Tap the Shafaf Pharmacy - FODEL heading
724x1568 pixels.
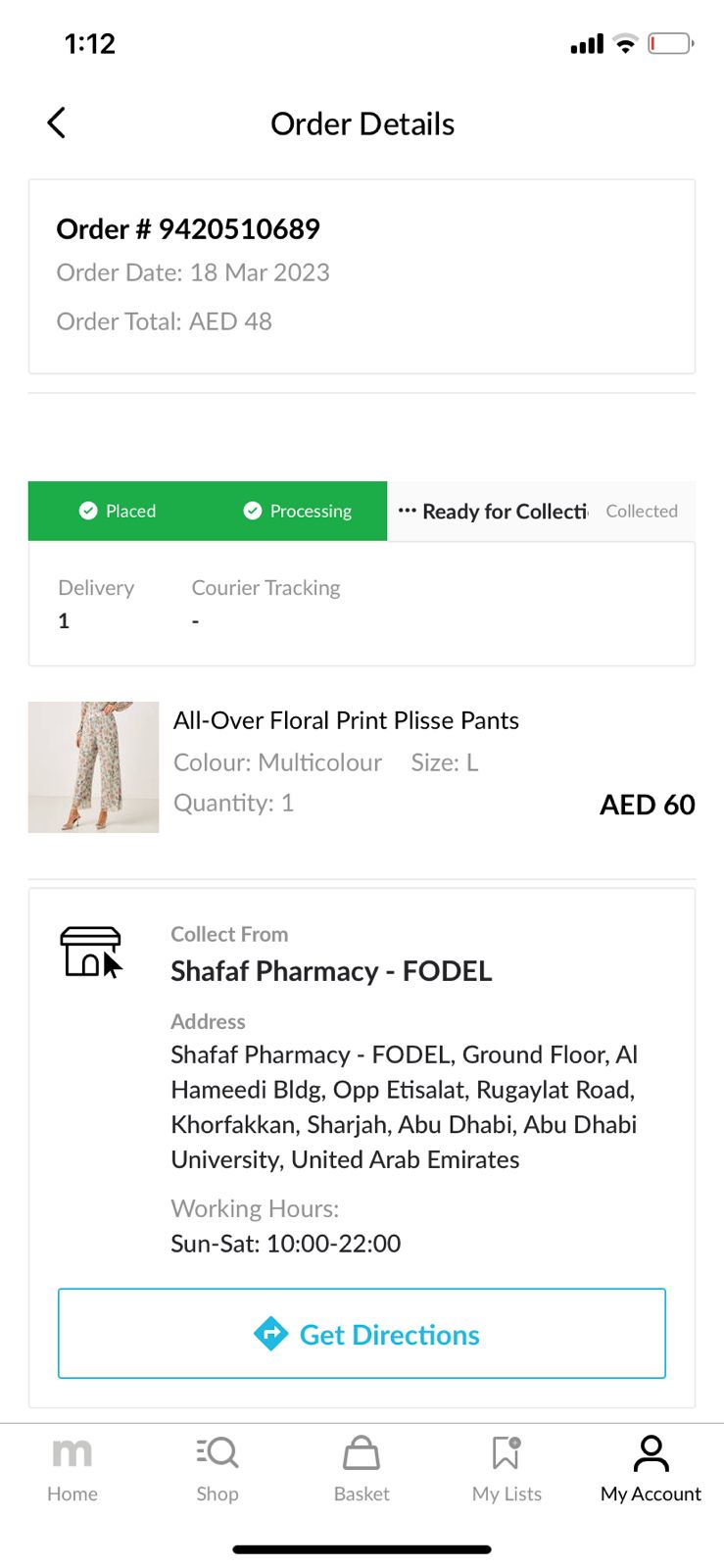[x=331, y=971]
